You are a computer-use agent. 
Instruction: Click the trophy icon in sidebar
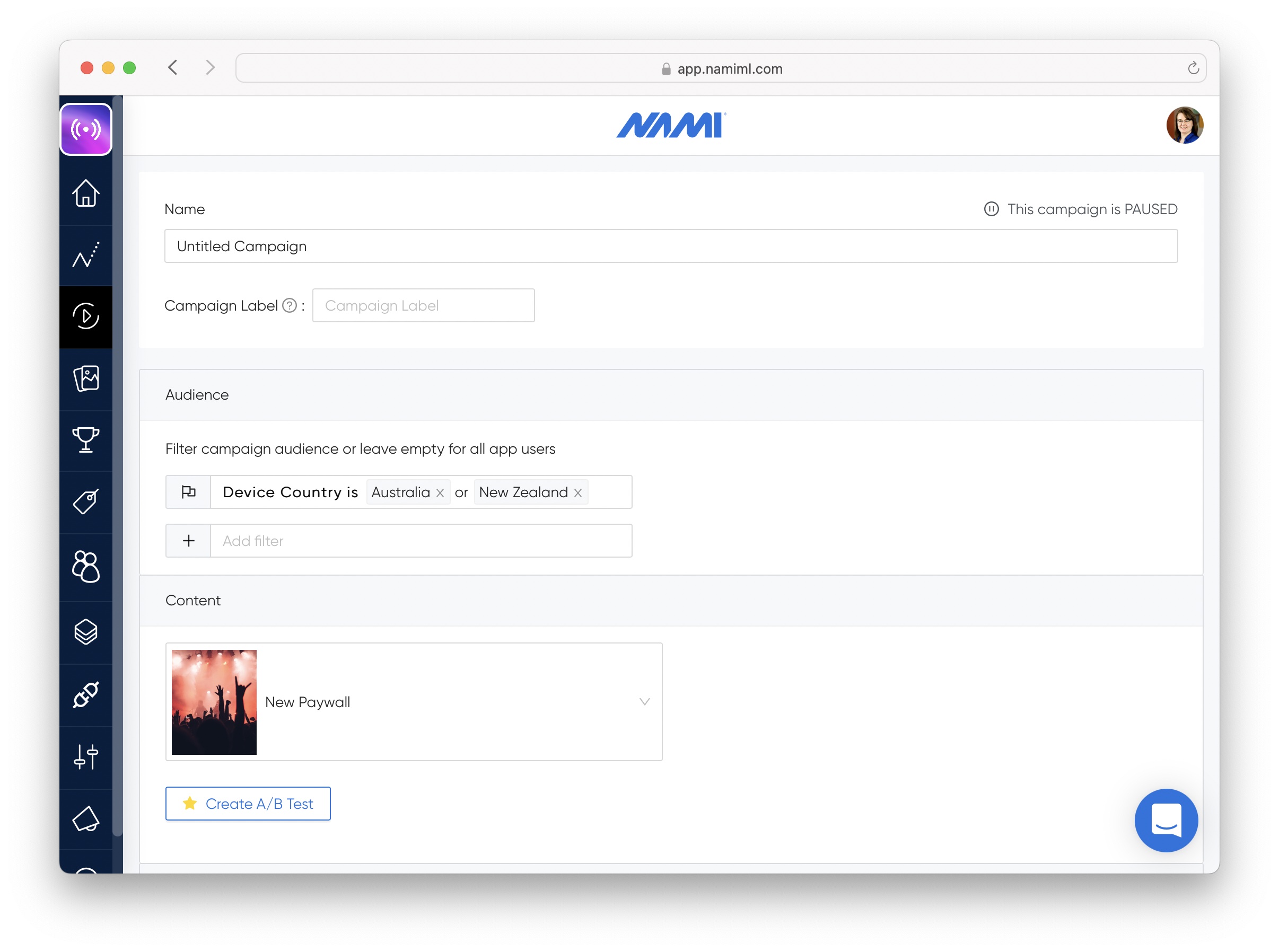pyautogui.click(x=86, y=440)
